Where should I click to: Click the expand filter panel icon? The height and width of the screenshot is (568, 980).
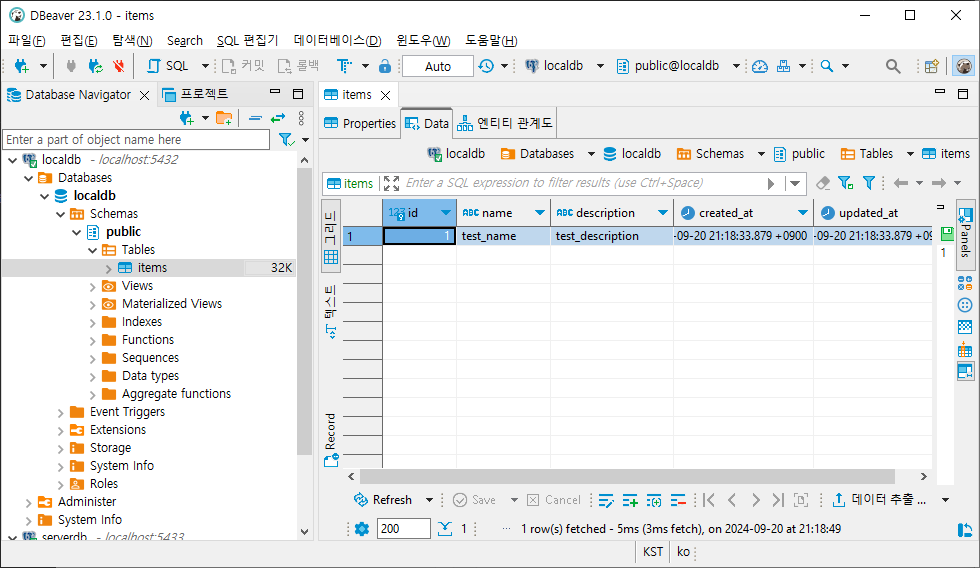[391, 183]
